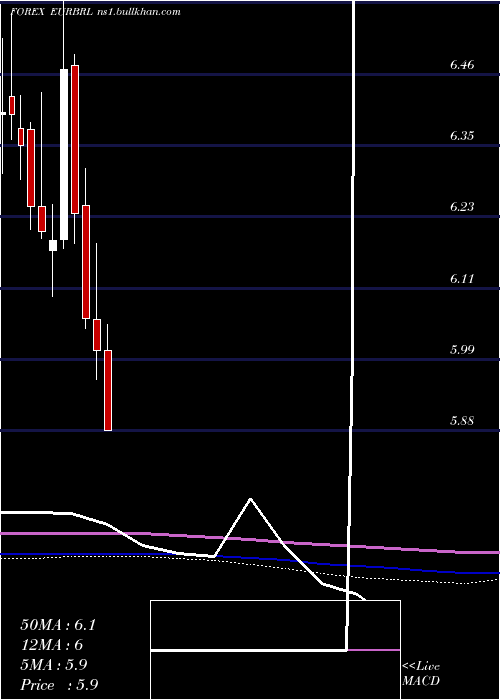The height and width of the screenshot is (700, 500).
Task: Click the 6.46 price axis label
Action: tap(462, 65)
